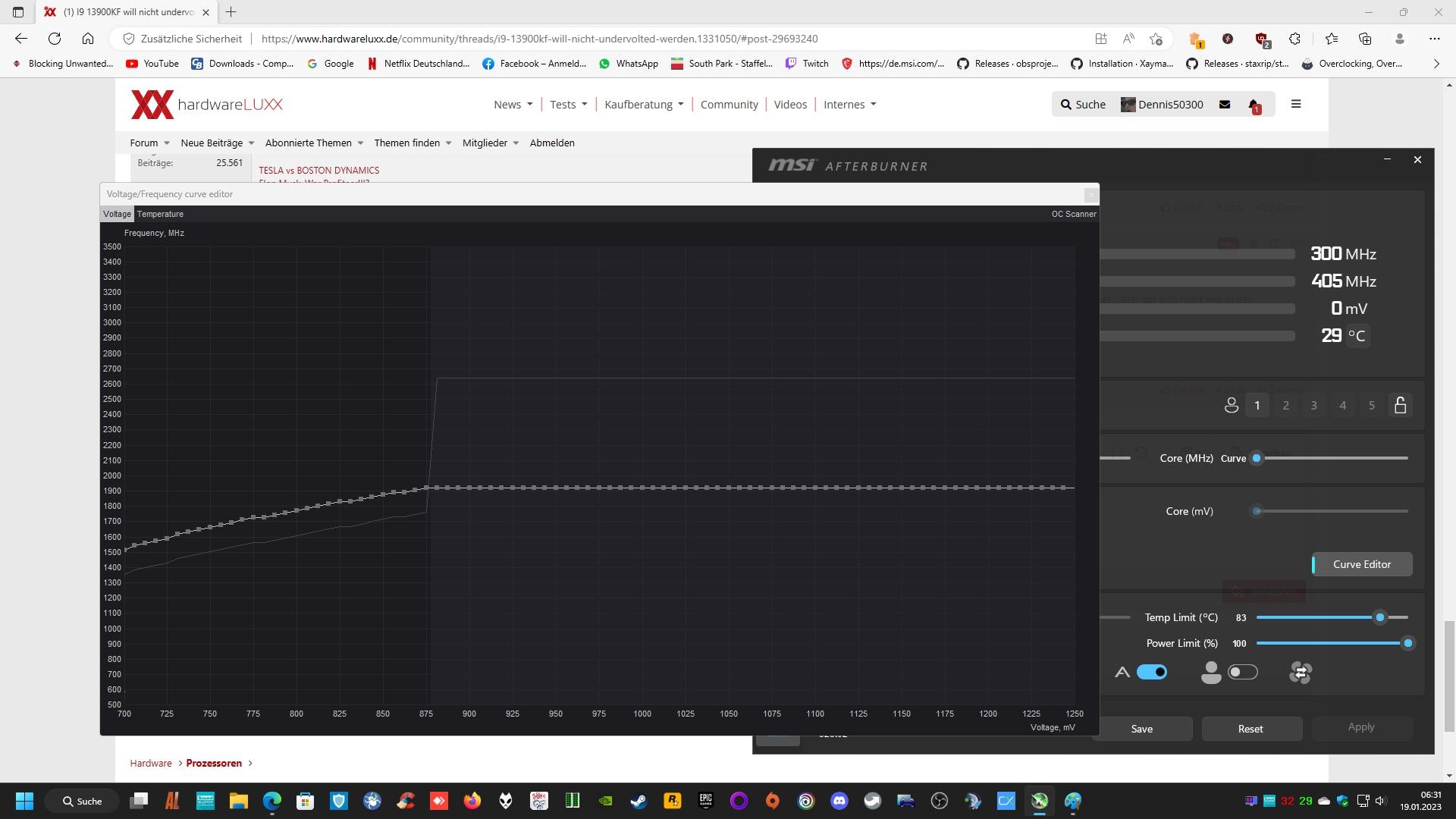This screenshot has width=1456, height=819.
Task: Go to browser home page icon
Action: pos(88,39)
